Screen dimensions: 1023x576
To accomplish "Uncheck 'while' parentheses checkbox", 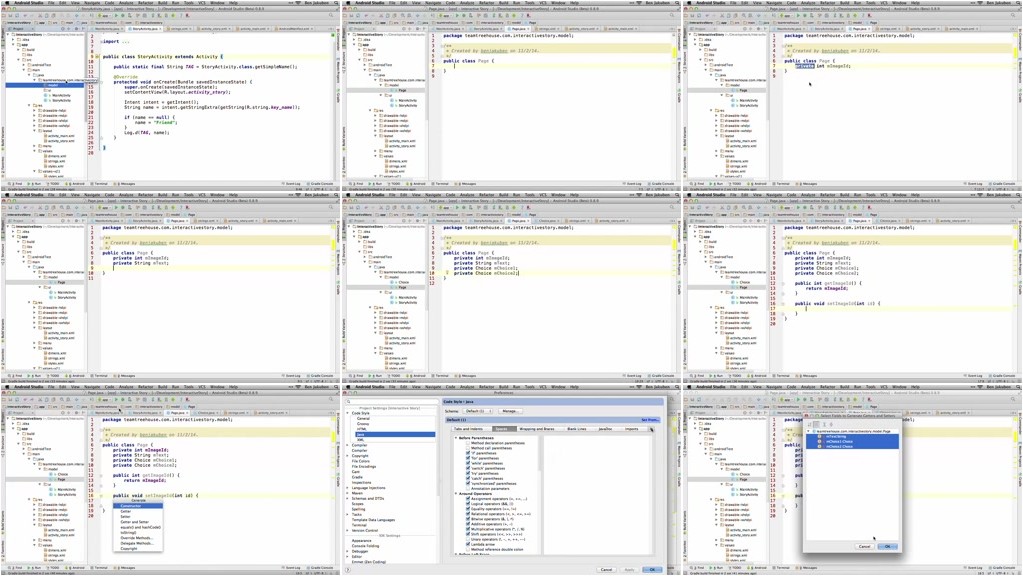I will point(468,463).
